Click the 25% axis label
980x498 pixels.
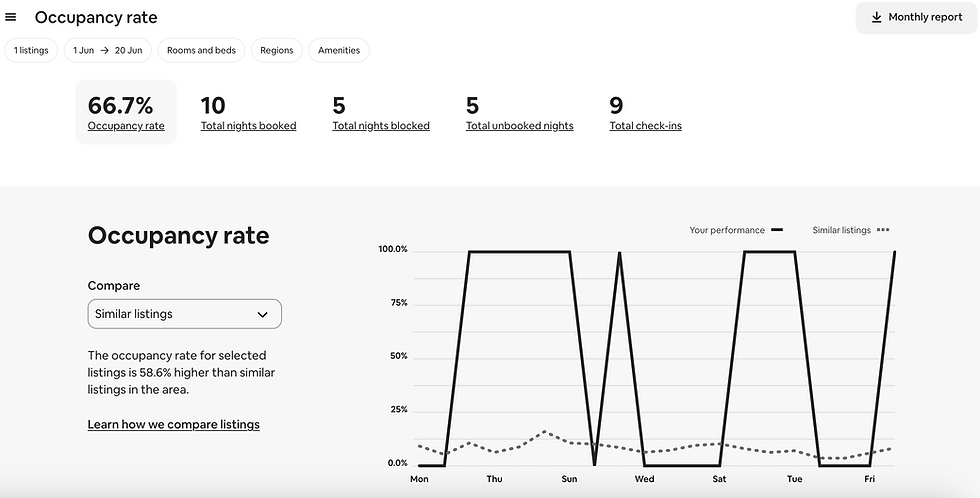(398, 410)
